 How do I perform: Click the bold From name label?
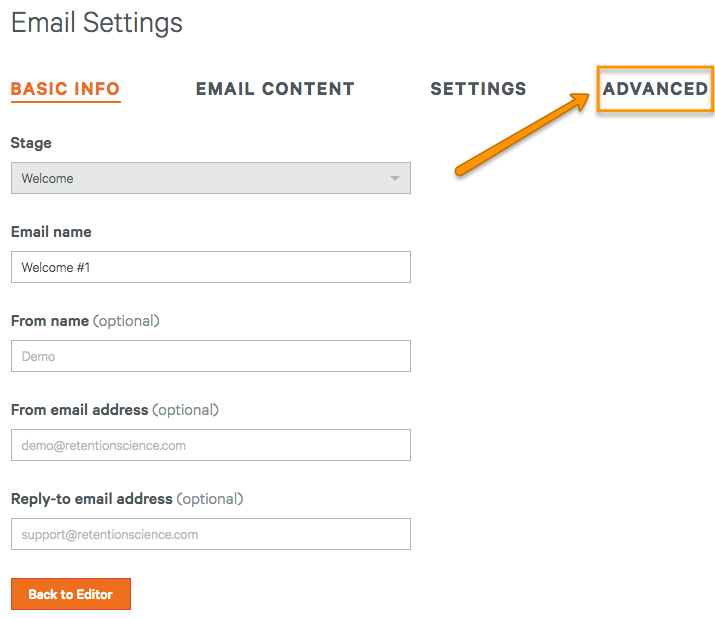coord(50,321)
